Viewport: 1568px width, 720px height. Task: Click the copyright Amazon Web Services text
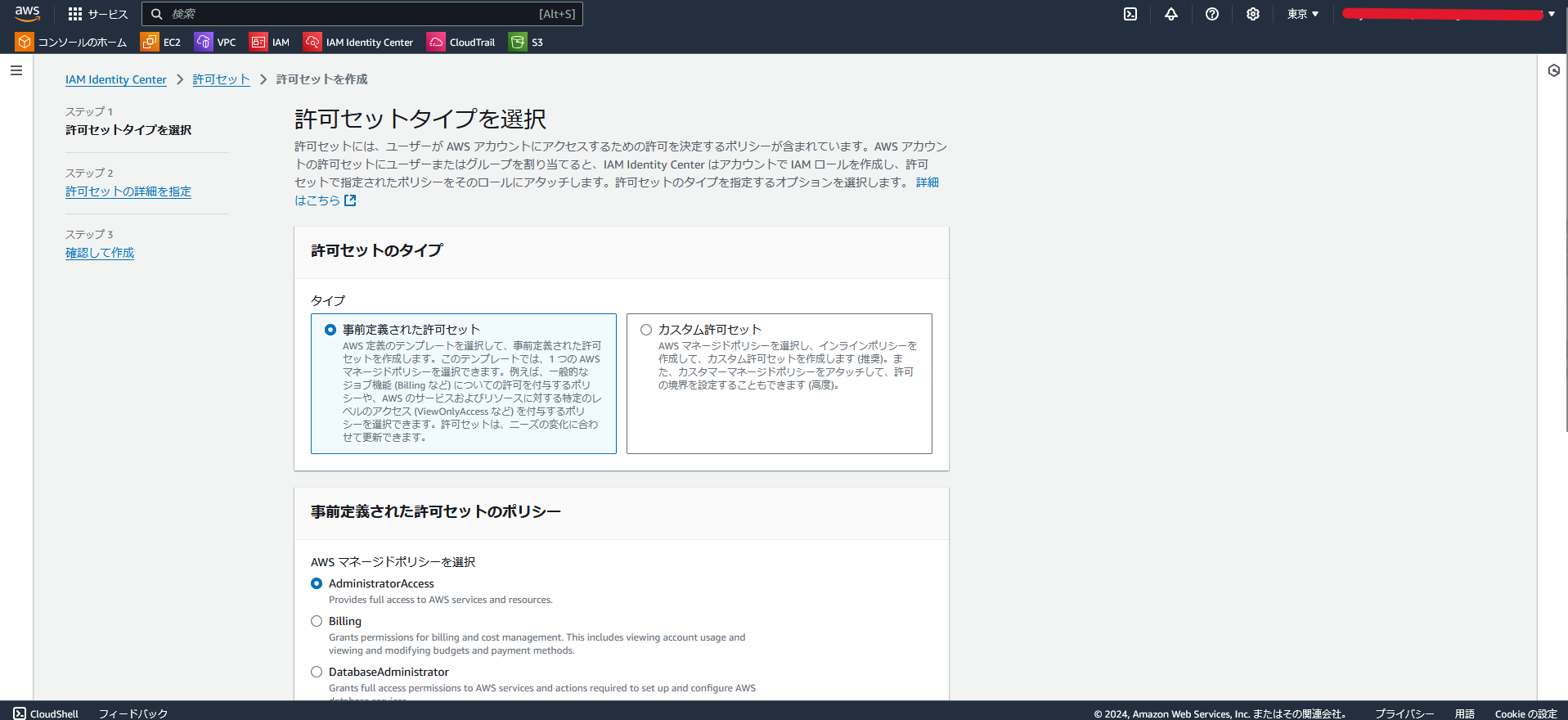[1220, 713]
